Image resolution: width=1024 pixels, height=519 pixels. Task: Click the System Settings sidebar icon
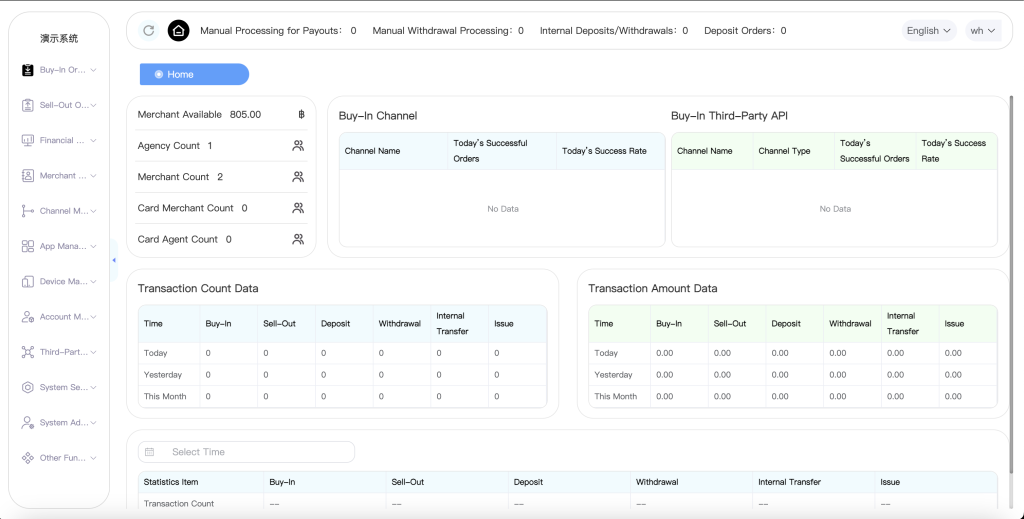coord(27,387)
